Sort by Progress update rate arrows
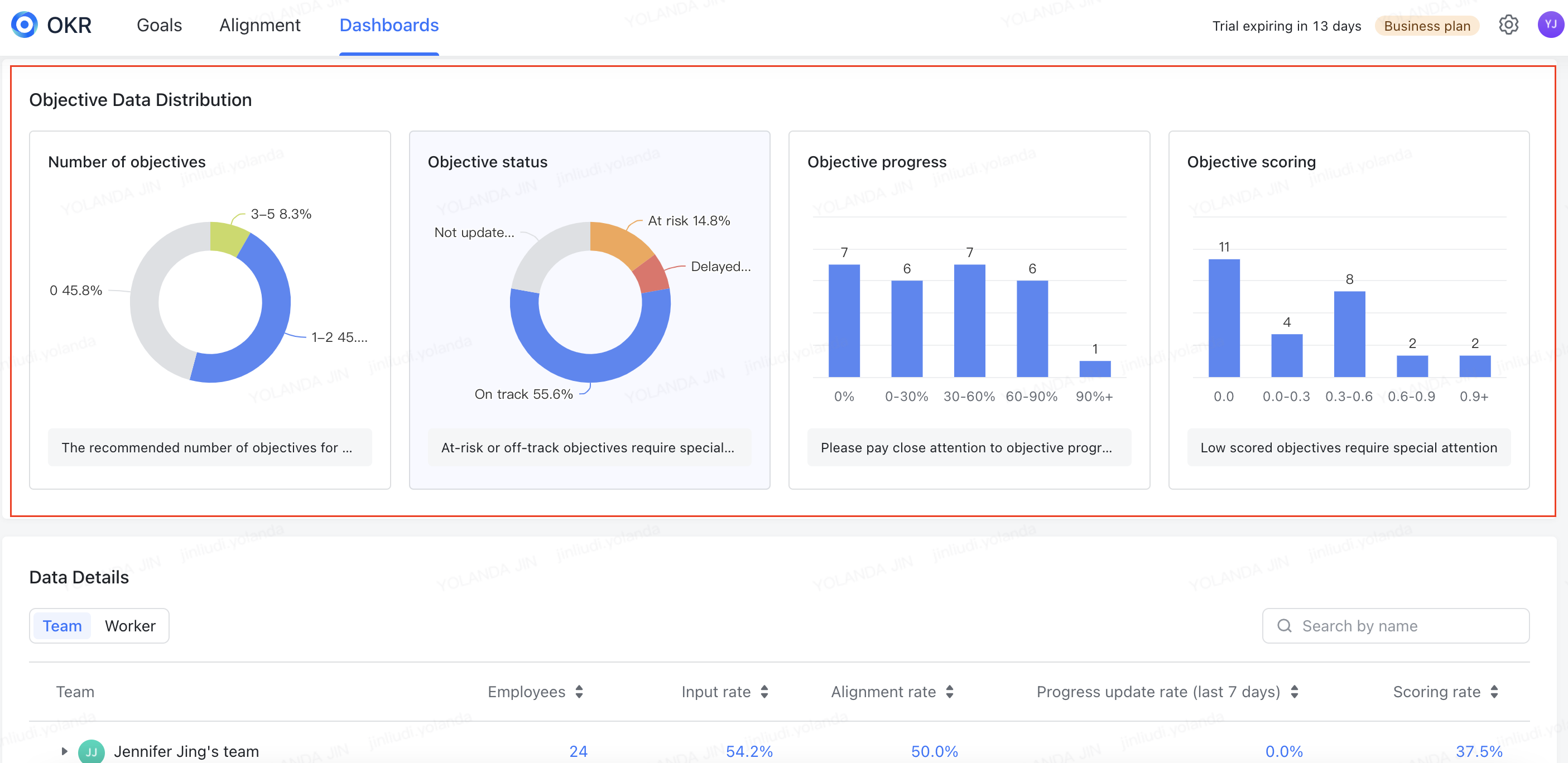Screen dimensions: 1568x763 point(1294,692)
